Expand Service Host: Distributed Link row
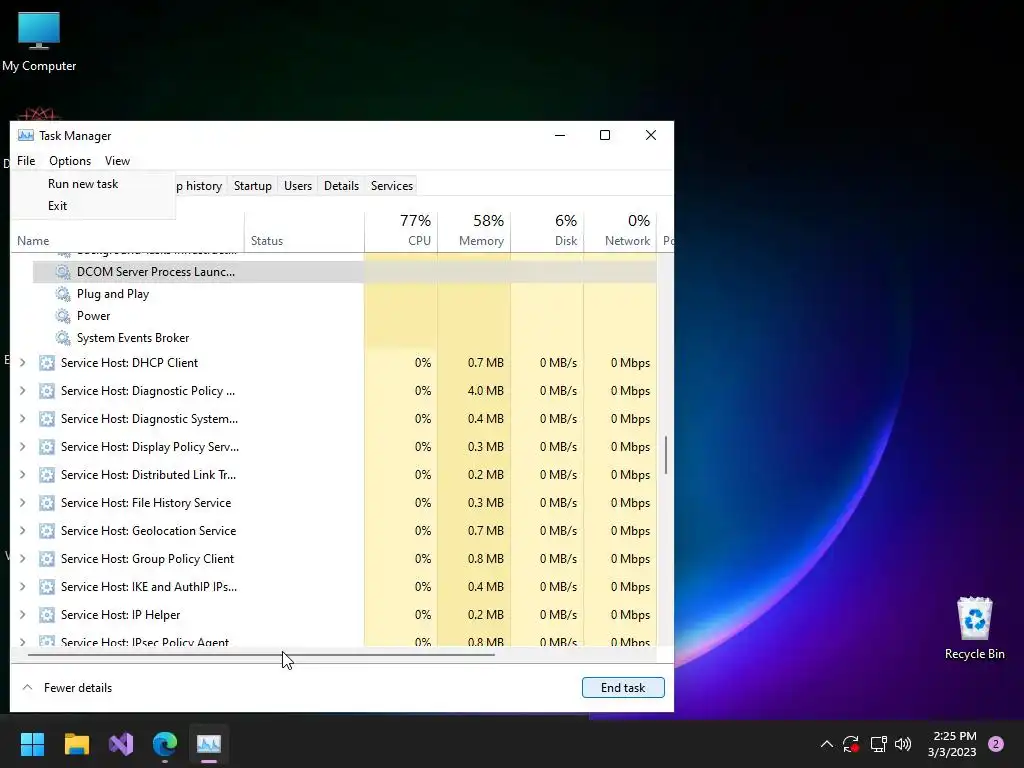 coord(23,475)
